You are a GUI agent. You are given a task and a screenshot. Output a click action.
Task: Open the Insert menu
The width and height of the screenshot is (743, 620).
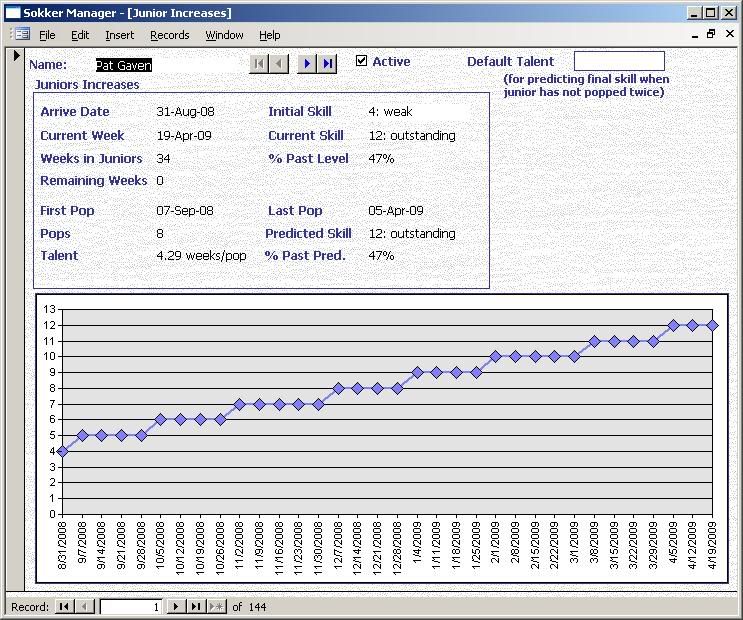pos(119,35)
